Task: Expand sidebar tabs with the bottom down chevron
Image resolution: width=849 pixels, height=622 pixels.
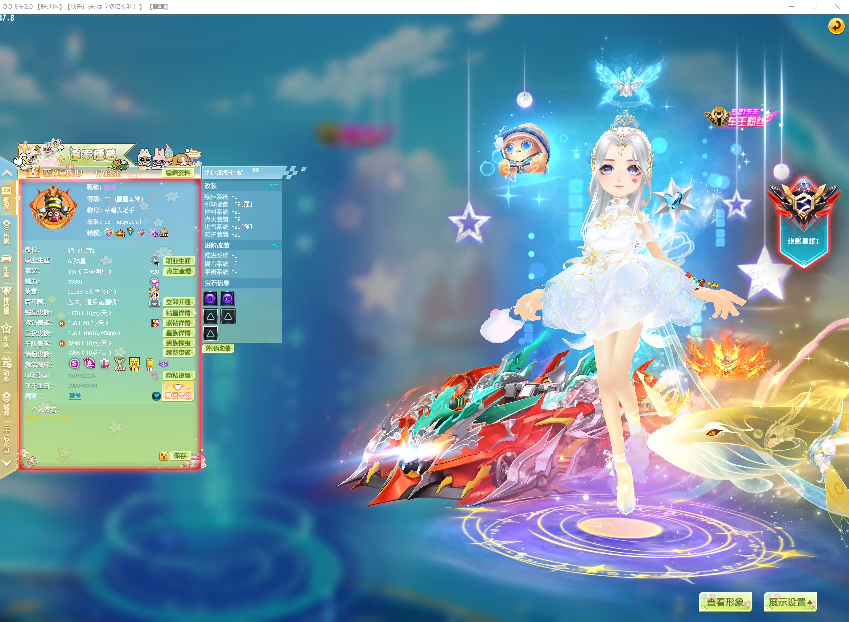Action: click(x=6, y=463)
